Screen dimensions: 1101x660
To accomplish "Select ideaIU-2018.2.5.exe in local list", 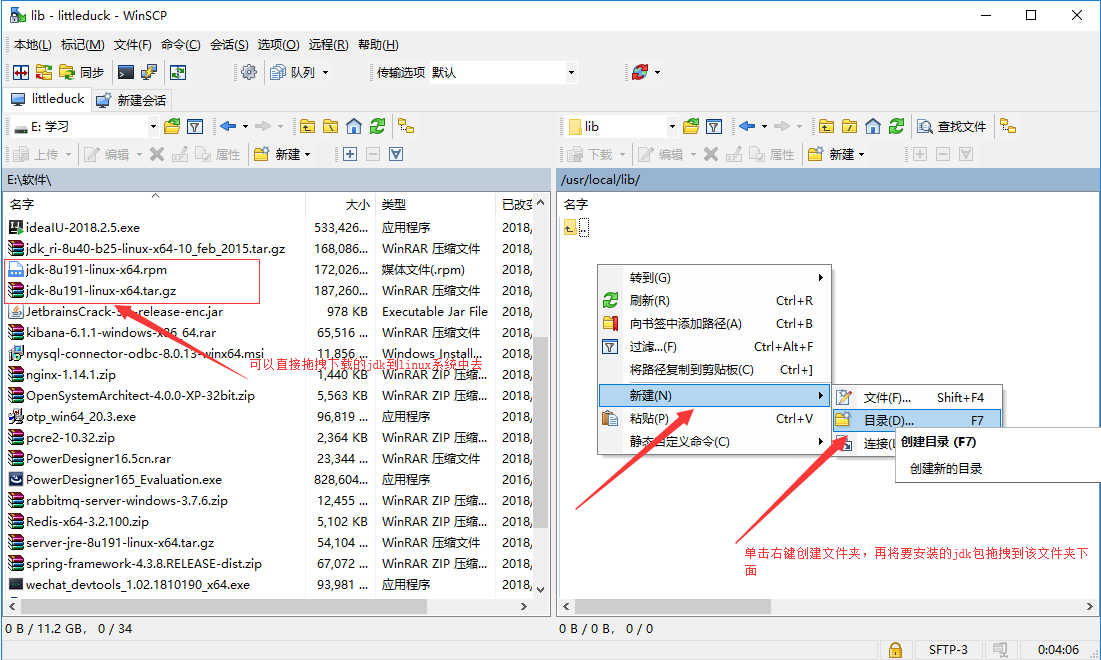I will pos(83,227).
